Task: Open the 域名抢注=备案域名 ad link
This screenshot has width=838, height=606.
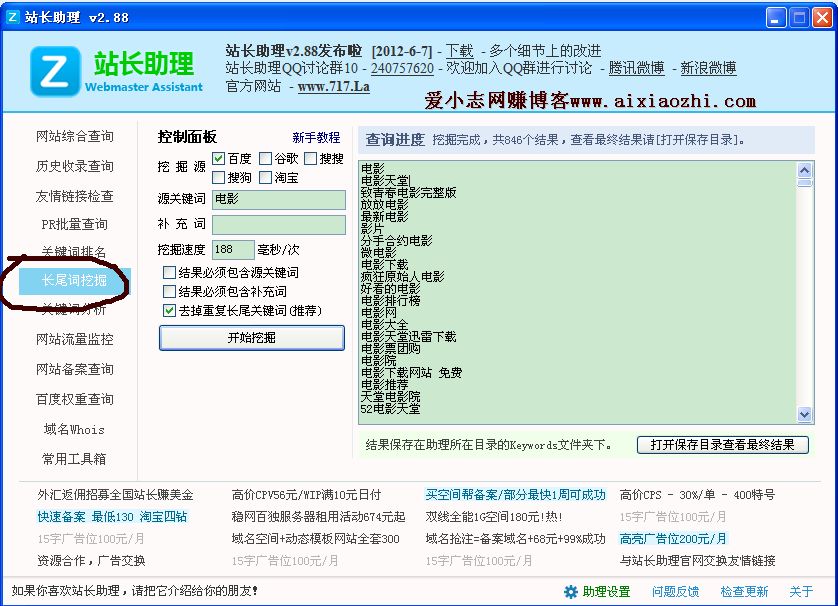Action: point(516,539)
